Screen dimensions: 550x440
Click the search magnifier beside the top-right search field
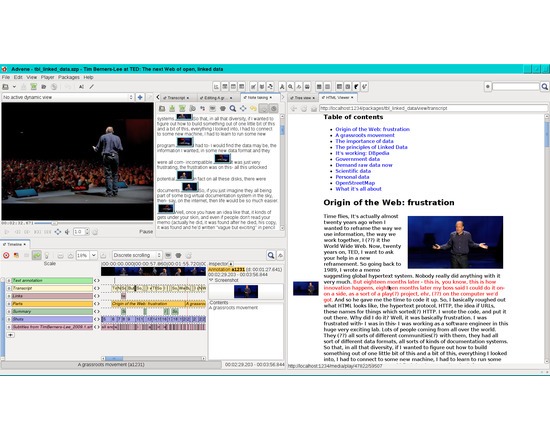[544, 86]
